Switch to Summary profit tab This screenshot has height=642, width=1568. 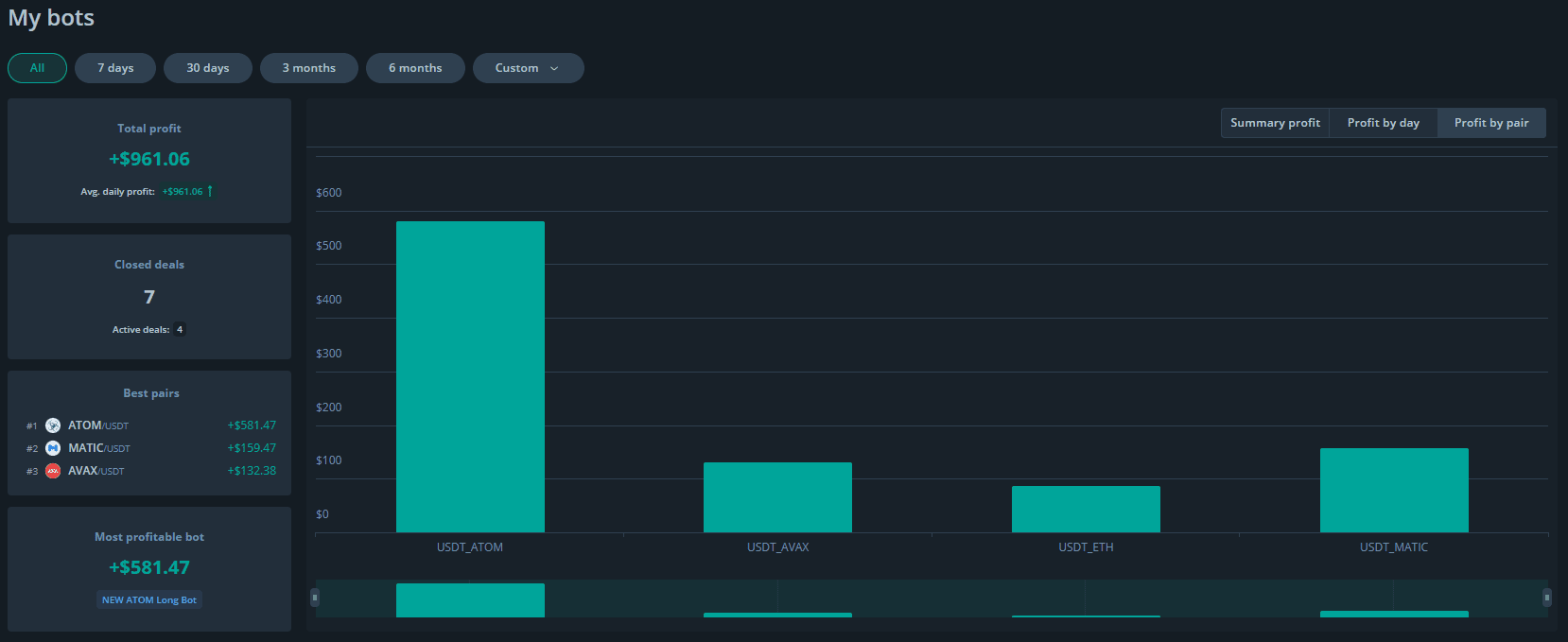click(1275, 123)
